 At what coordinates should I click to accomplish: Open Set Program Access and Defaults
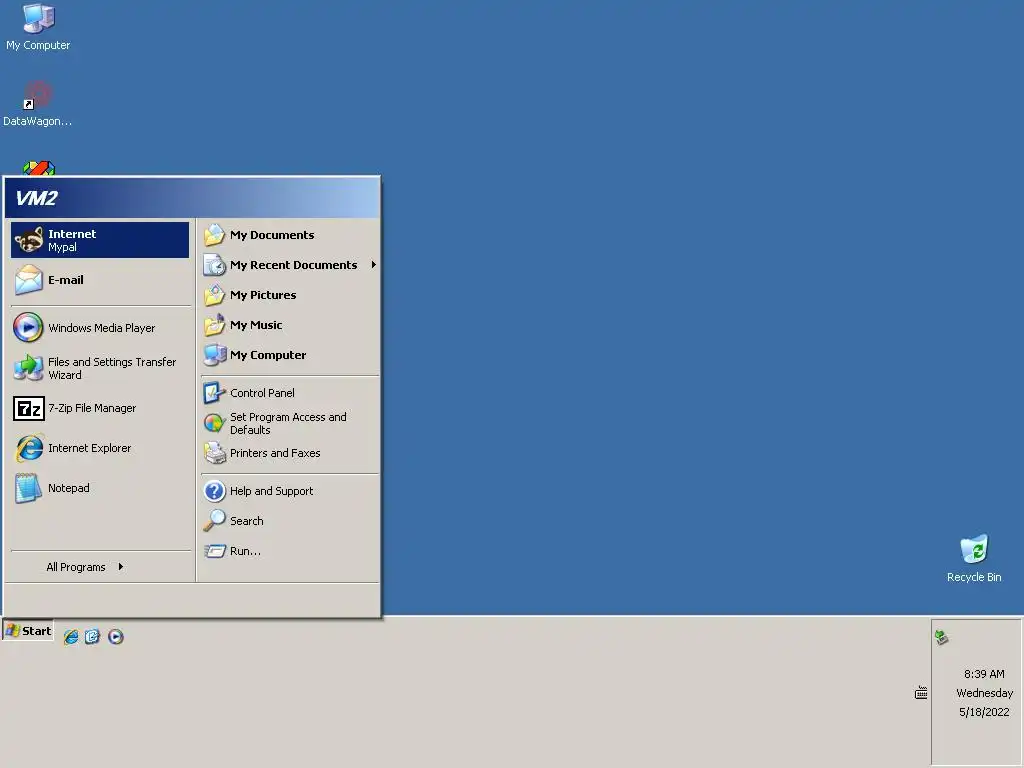(x=289, y=423)
